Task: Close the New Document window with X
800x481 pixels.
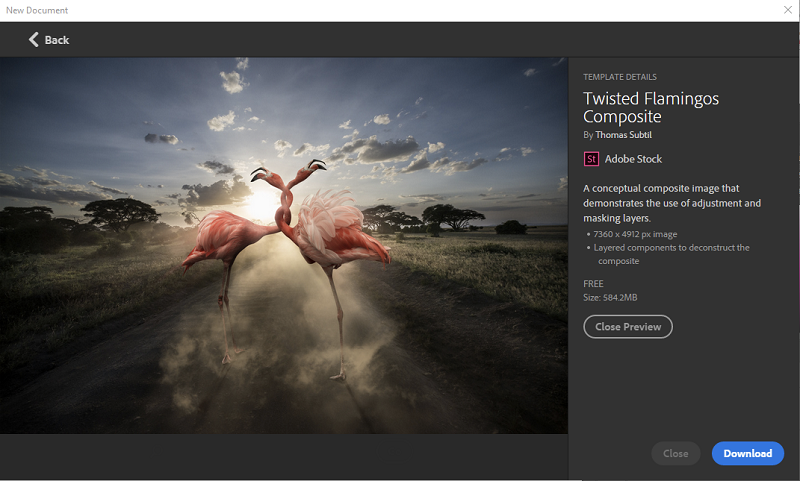Action: 788,10
